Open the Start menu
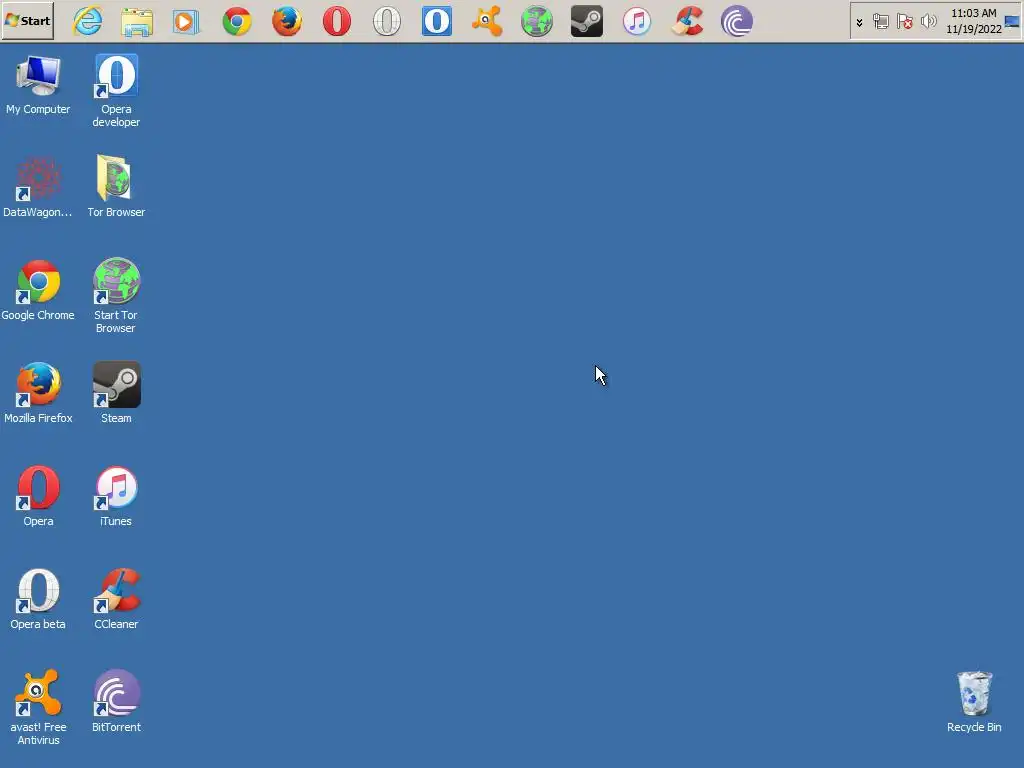 click(27, 21)
